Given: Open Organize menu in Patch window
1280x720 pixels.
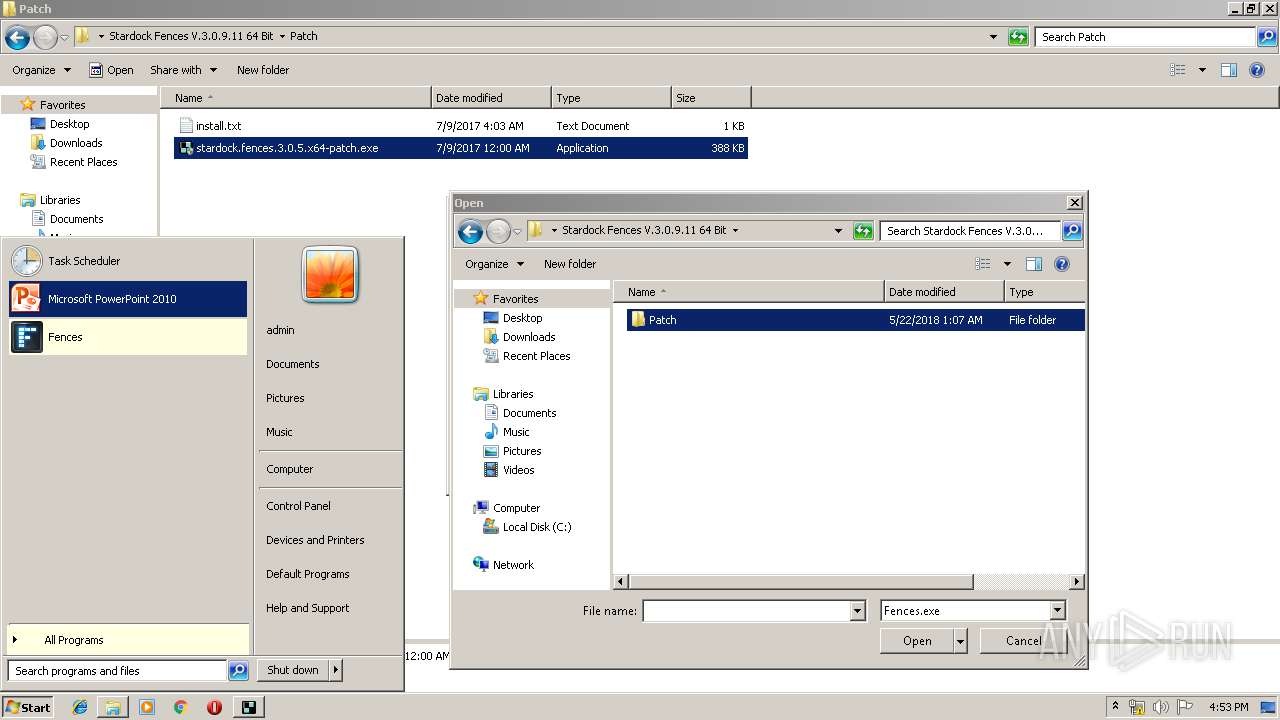Looking at the screenshot, I should click(x=42, y=70).
